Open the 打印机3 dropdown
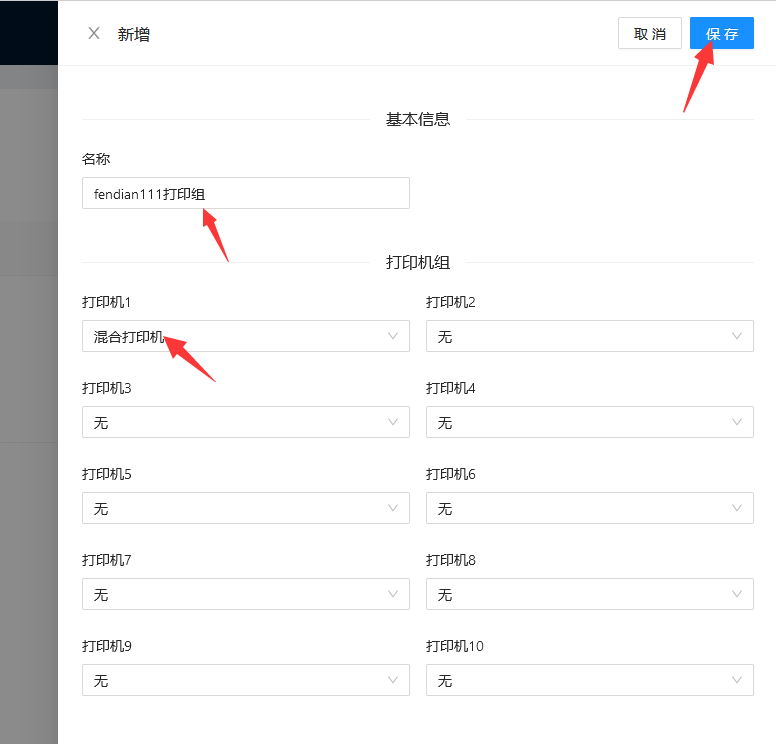The width and height of the screenshot is (776, 744). click(x=245, y=422)
